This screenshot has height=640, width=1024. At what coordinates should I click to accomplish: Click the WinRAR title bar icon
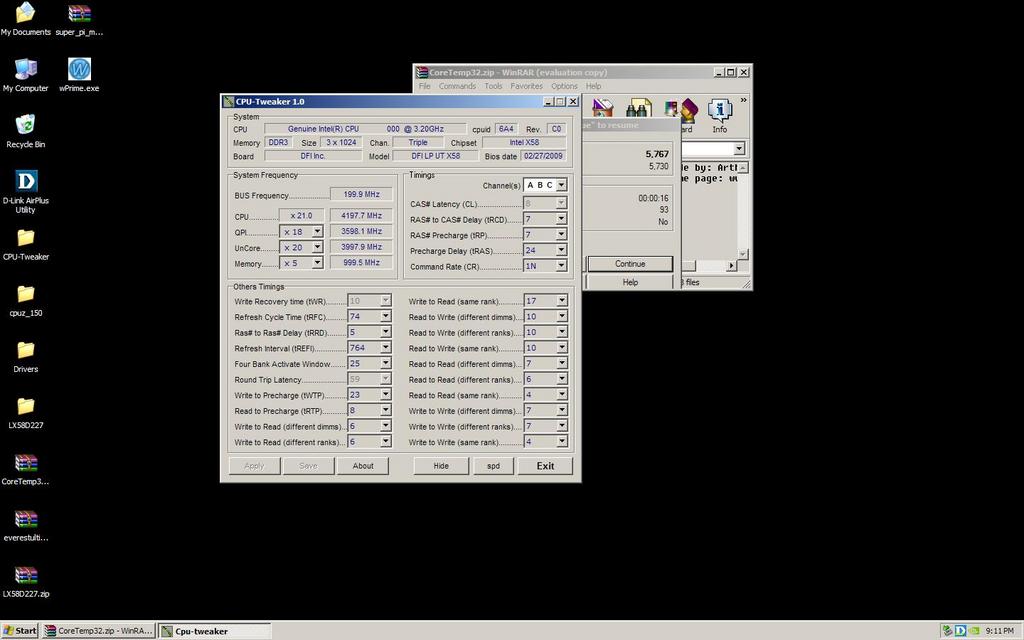(422, 72)
